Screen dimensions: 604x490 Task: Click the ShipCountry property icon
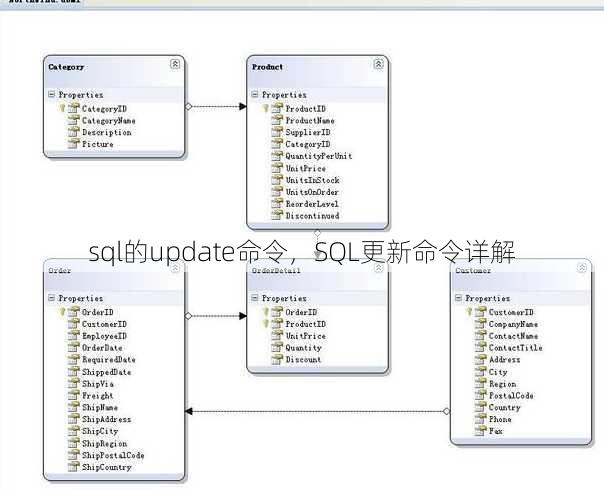pos(73,467)
